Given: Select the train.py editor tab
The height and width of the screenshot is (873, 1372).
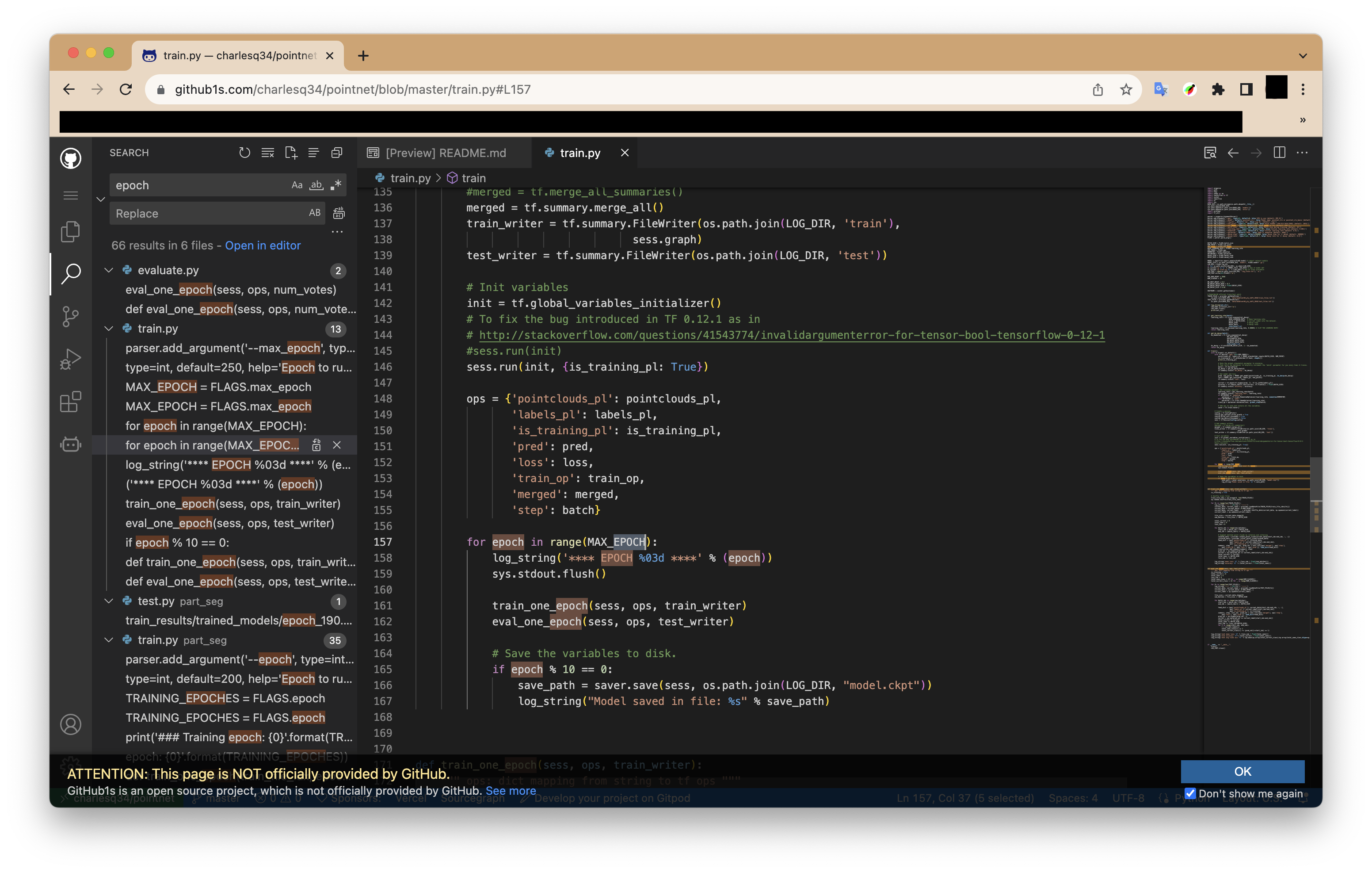Looking at the screenshot, I should click(579, 153).
